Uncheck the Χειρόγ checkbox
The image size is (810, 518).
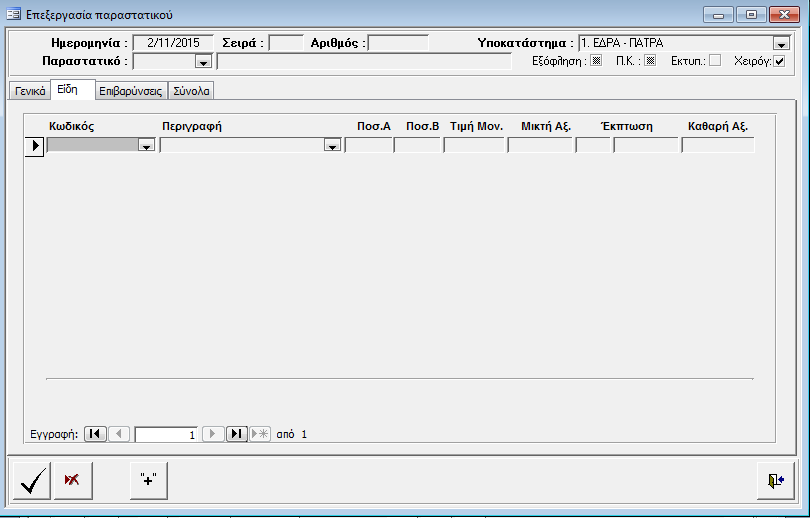(780, 61)
